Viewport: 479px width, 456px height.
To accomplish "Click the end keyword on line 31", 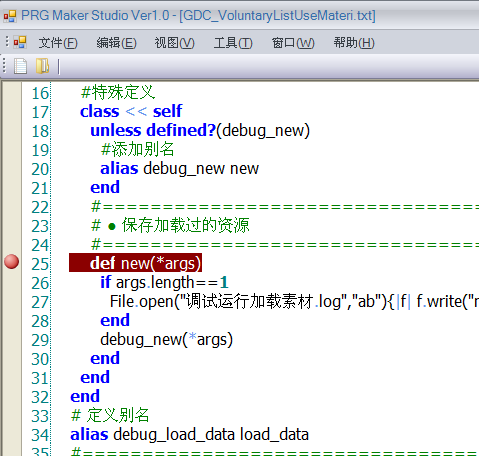I will click(95, 377).
